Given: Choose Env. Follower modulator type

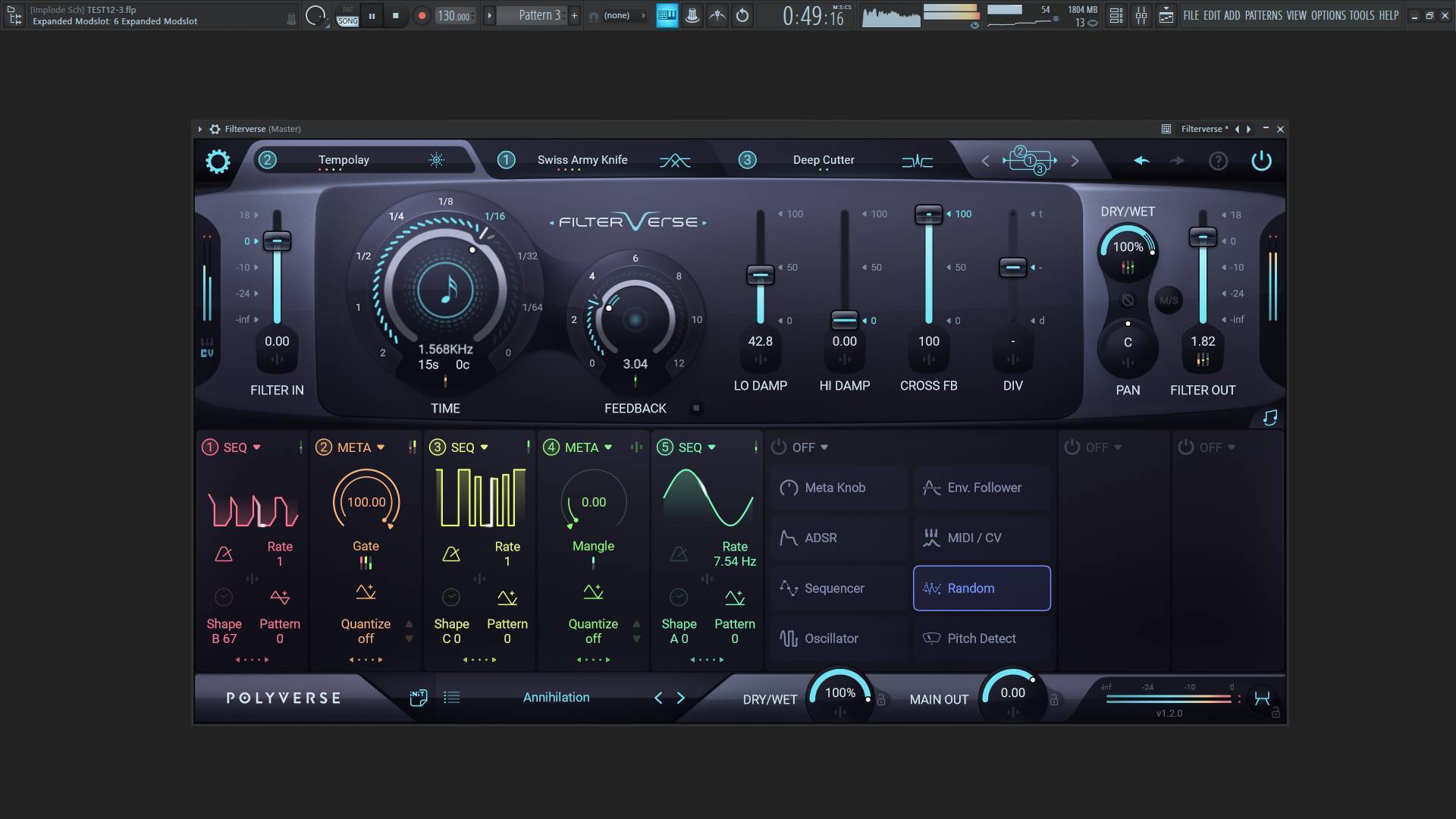Looking at the screenshot, I should (x=982, y=488).
